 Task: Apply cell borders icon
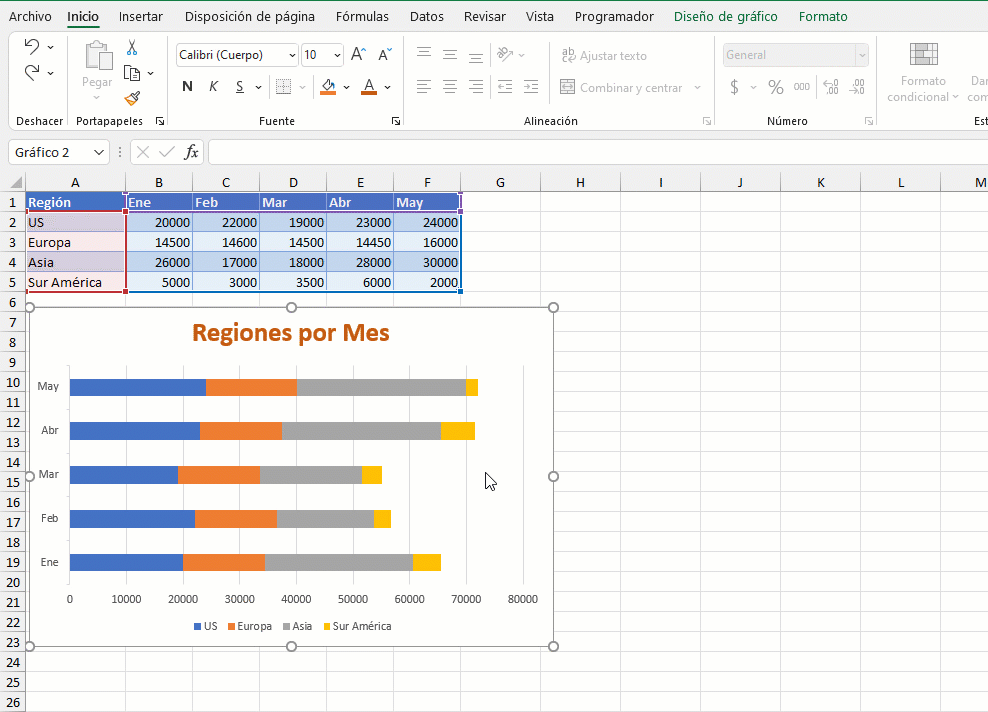(x=284, y=87)
